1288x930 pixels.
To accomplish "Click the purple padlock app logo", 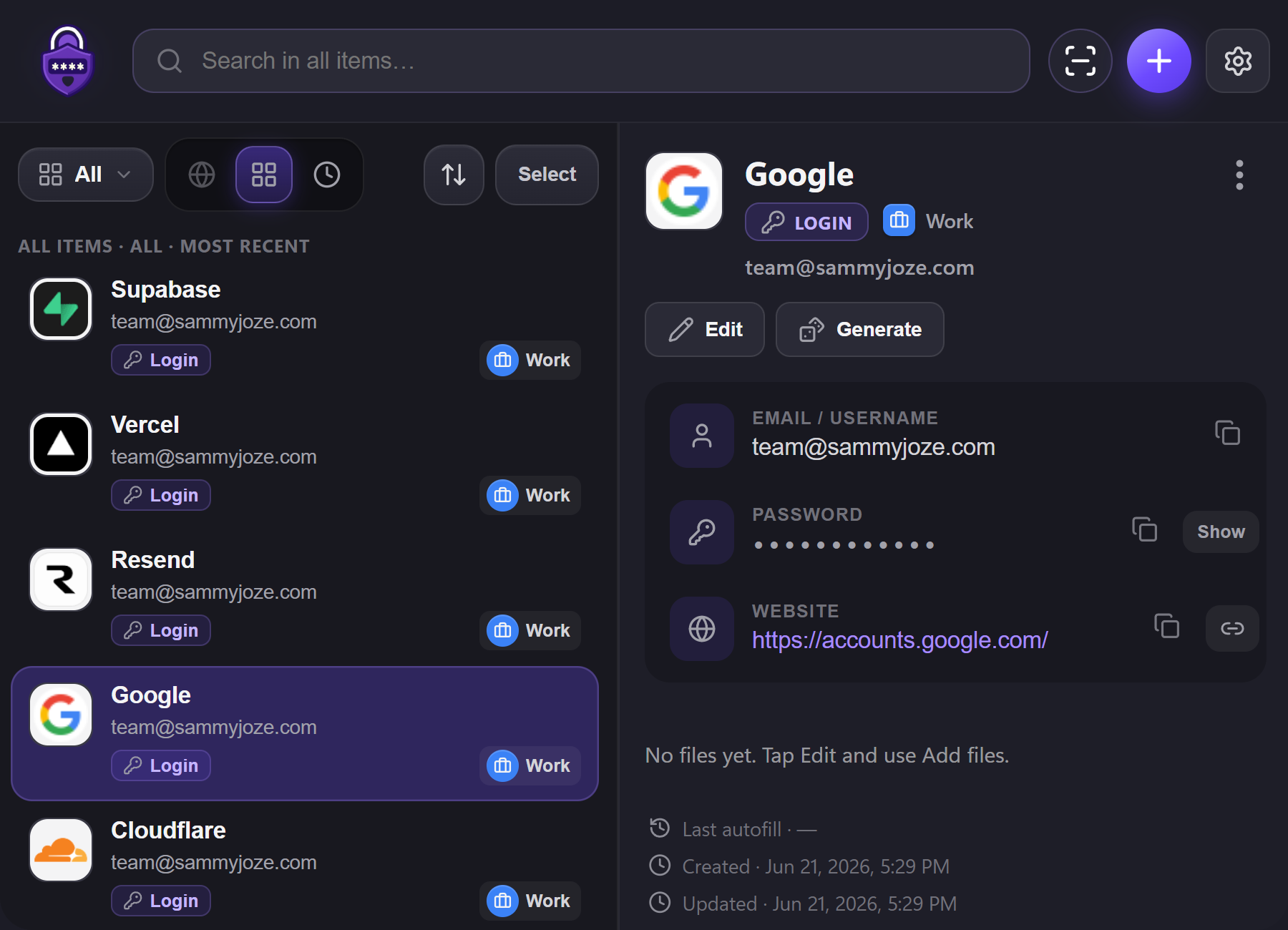I will [x=68, y=61].
